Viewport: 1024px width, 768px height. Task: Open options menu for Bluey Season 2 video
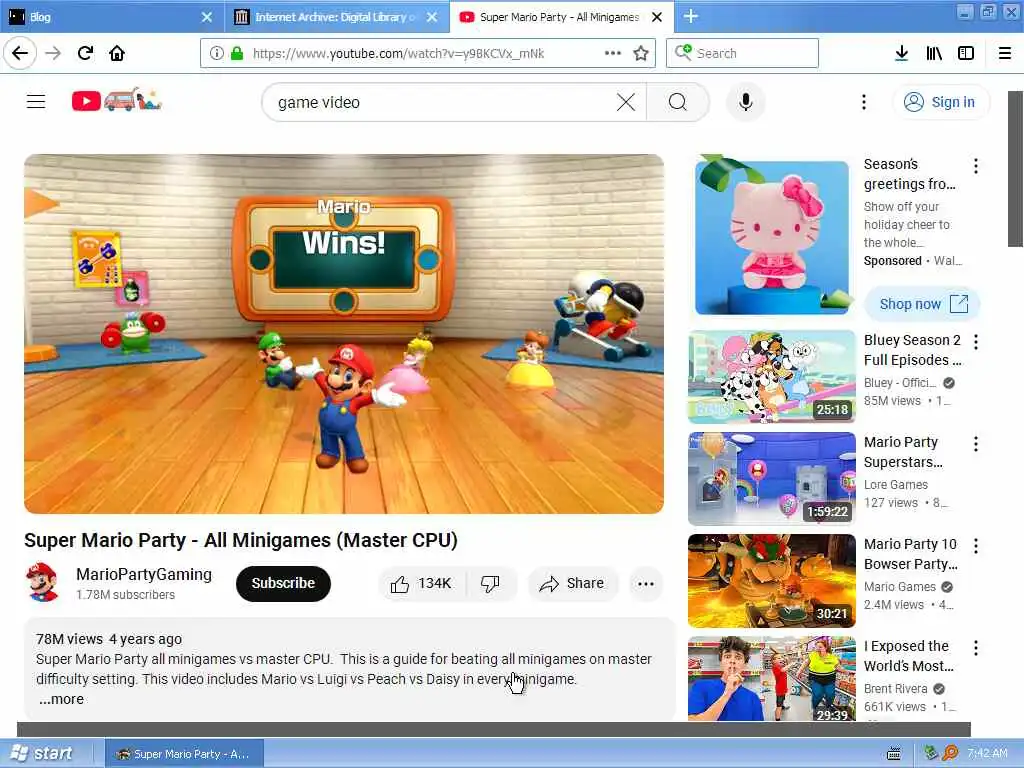(976, 342)
